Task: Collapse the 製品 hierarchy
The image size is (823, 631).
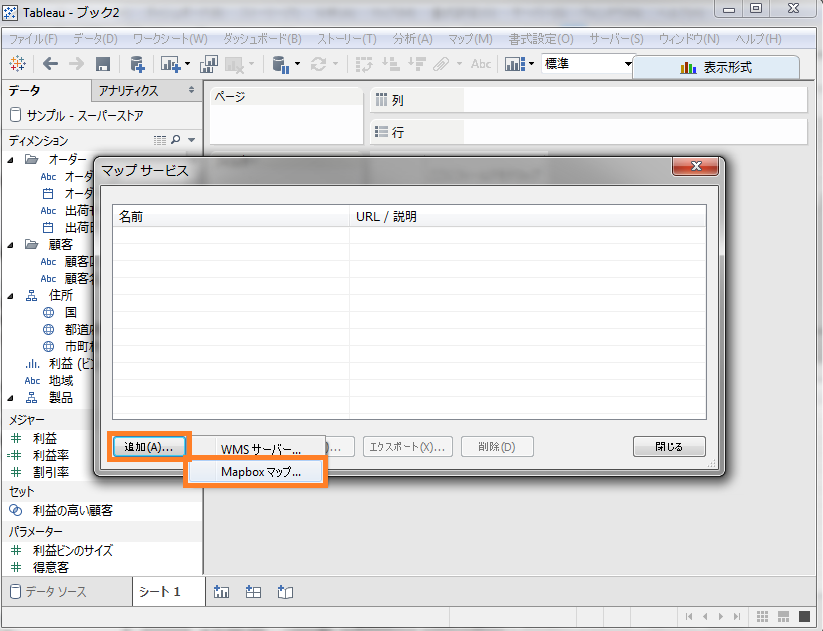Action: [10, 398]
